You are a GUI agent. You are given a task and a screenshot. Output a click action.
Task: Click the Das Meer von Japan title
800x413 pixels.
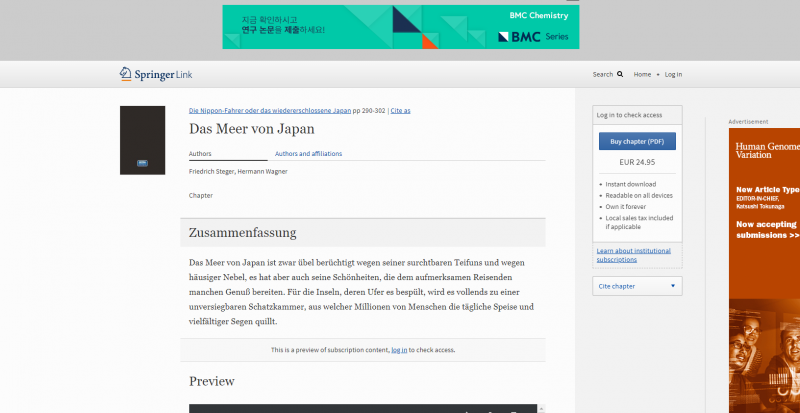tap(252, 129)
